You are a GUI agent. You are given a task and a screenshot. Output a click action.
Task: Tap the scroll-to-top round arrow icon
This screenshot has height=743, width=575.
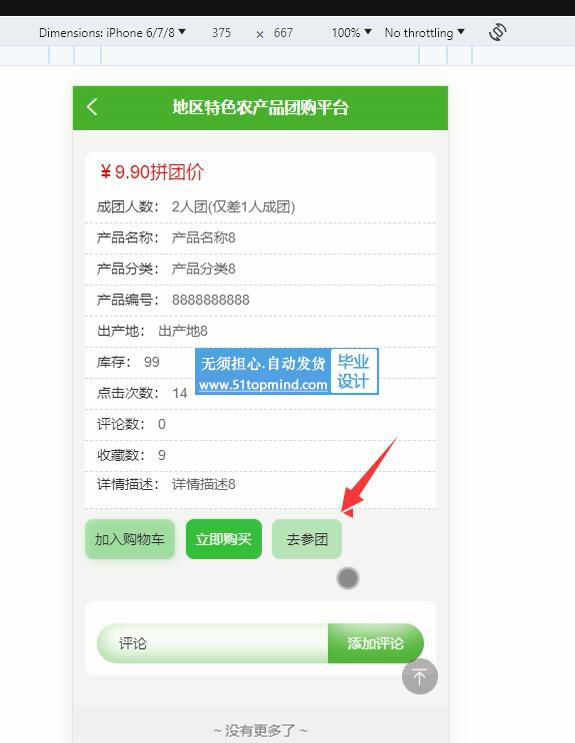pyautogui.click(x=420, y=676)
